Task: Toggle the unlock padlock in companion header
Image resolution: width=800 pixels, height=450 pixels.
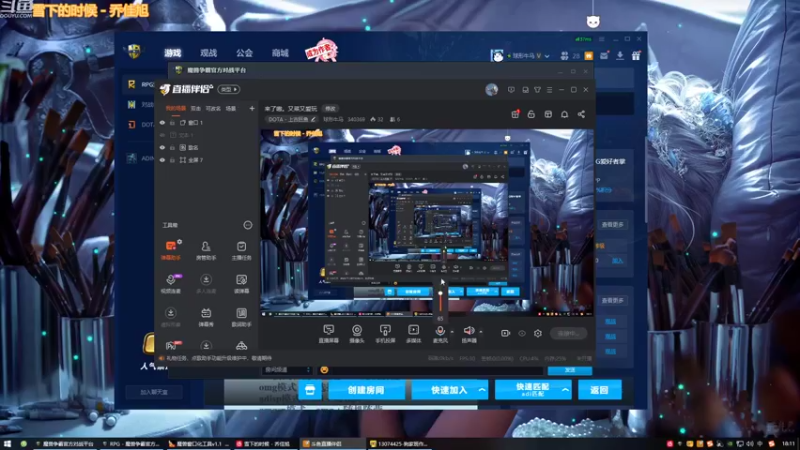Action: 531,114
